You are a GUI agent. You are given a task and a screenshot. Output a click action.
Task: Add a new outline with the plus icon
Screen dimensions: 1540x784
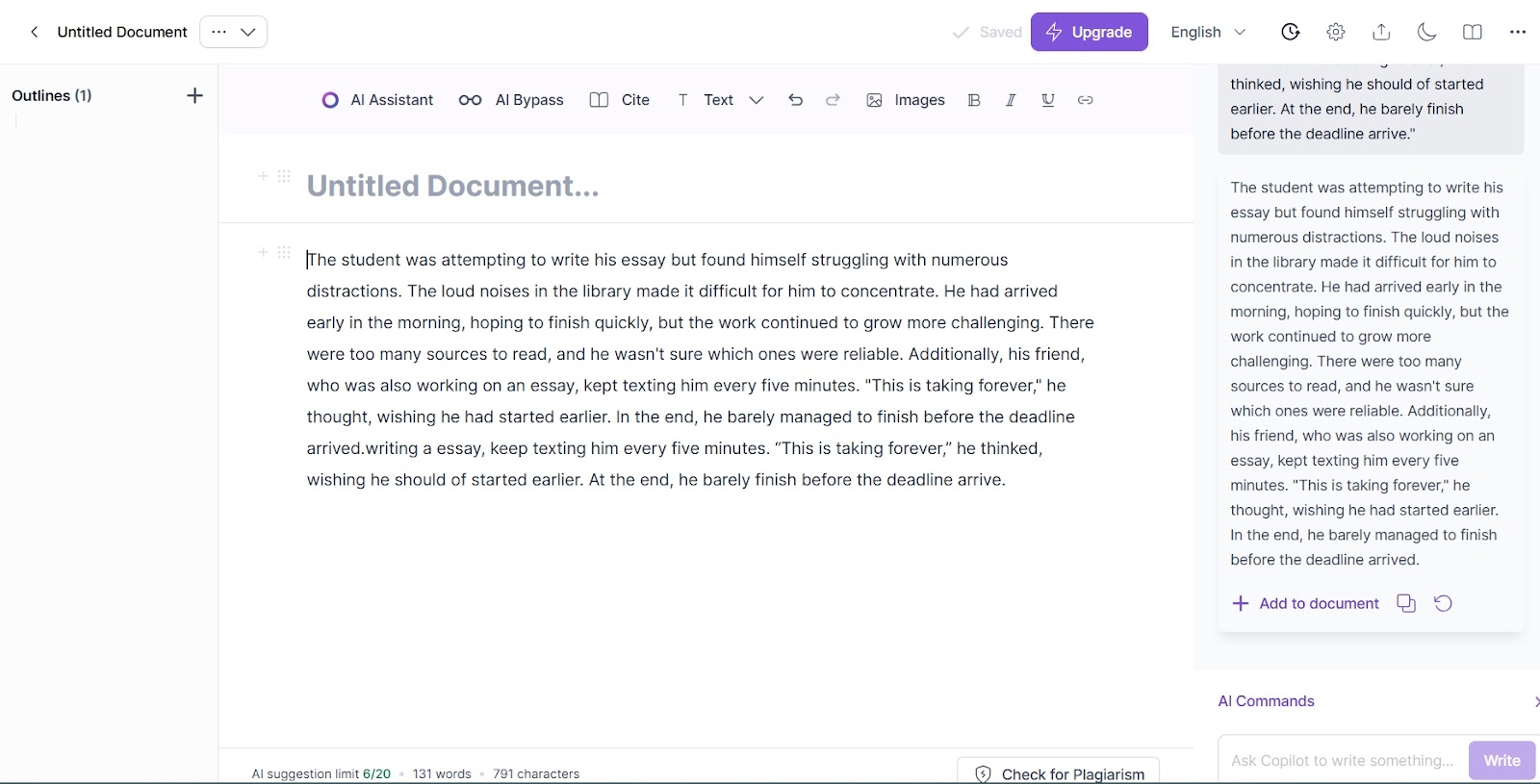pyautogui.click(x=194, y=95)
